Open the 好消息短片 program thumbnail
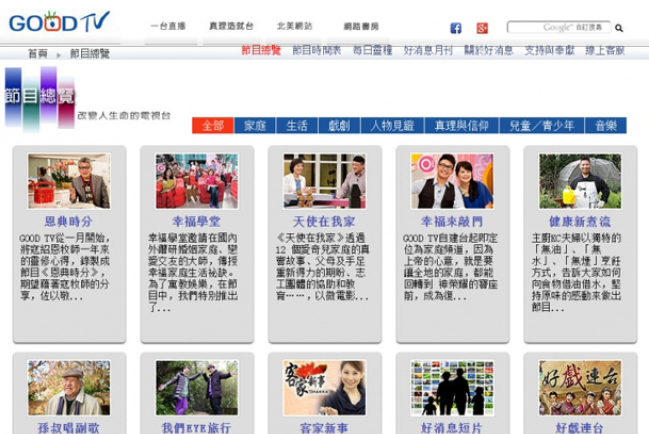The width and height of the screenshot is (649, 434). tap(452, 388)
